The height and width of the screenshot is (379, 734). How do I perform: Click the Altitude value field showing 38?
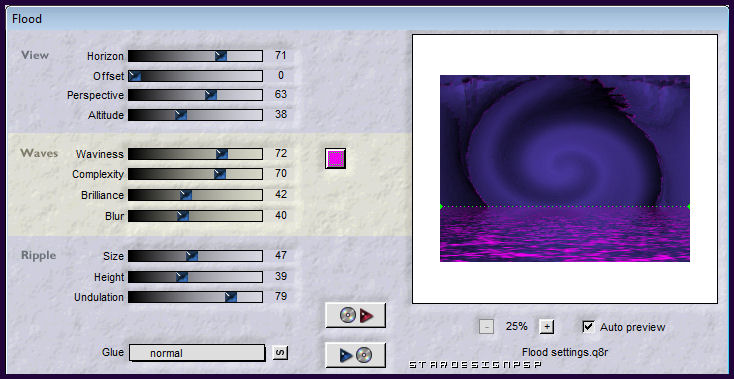(x=281, y=114)
